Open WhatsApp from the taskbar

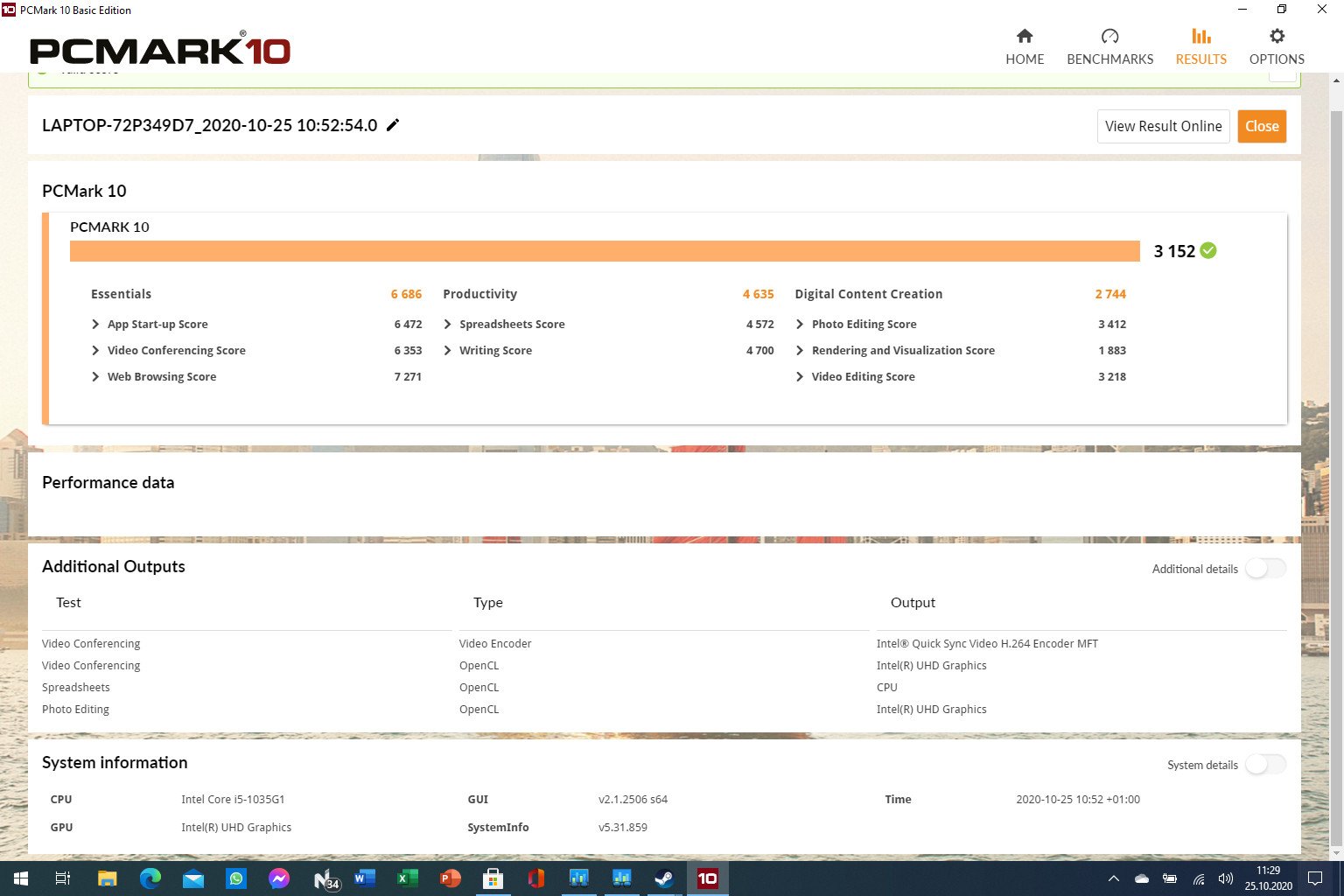click(x=236, y=878)
